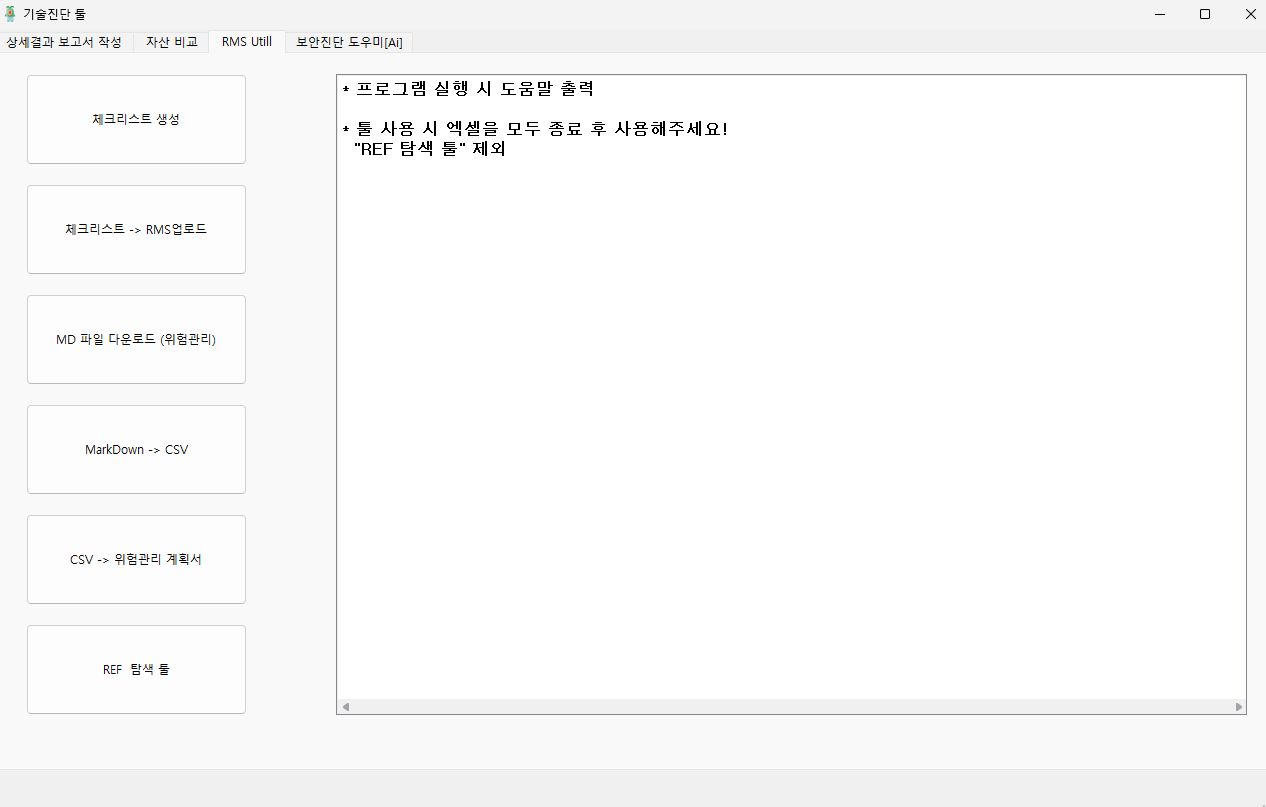This screenshot has width=1266, height=807.
Task: Go to the 보안진단 도우미[Ai] tab
Action: 349,42
